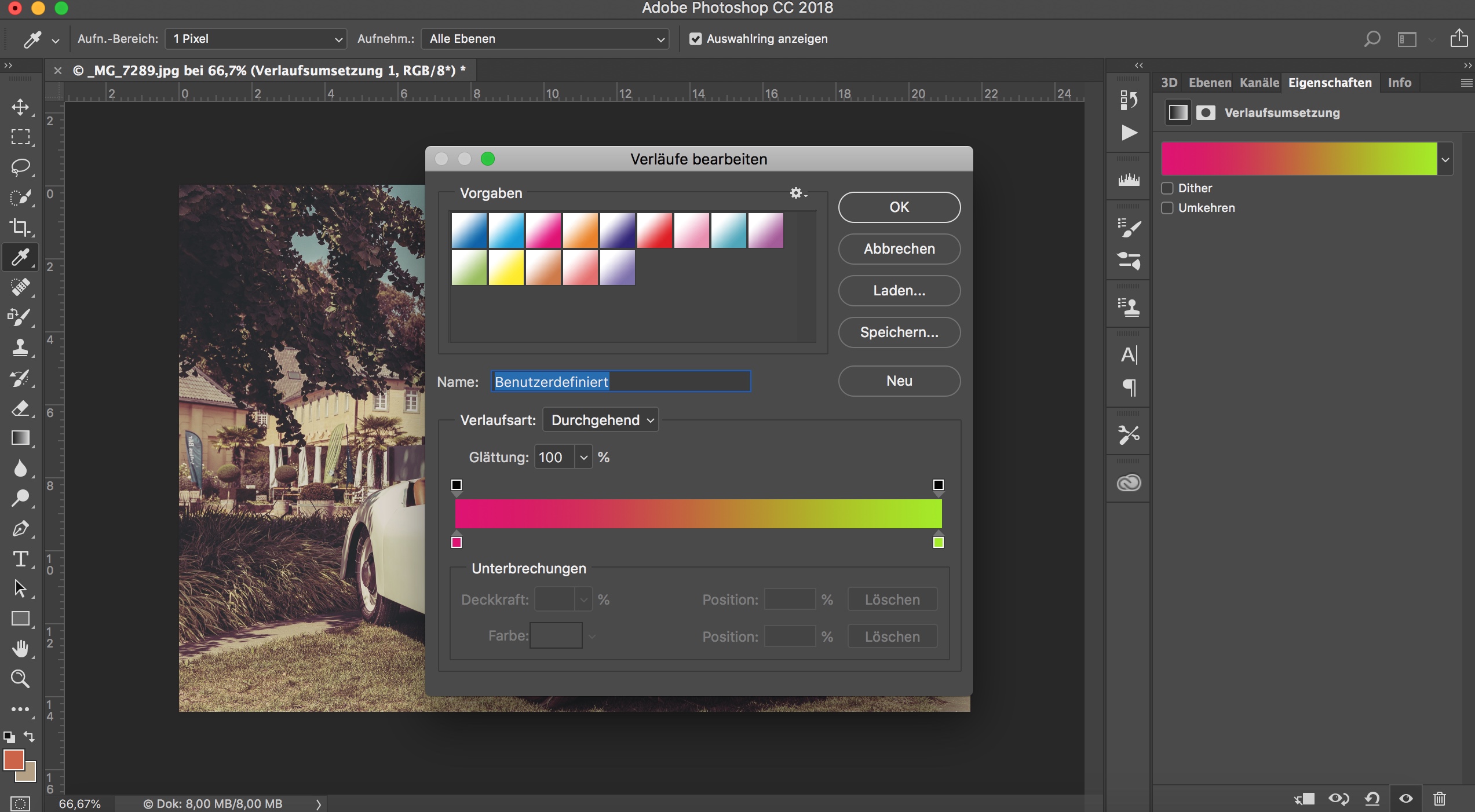Click the Speichern... button
Screen dimensions: 1475x812
pos(899,332)
